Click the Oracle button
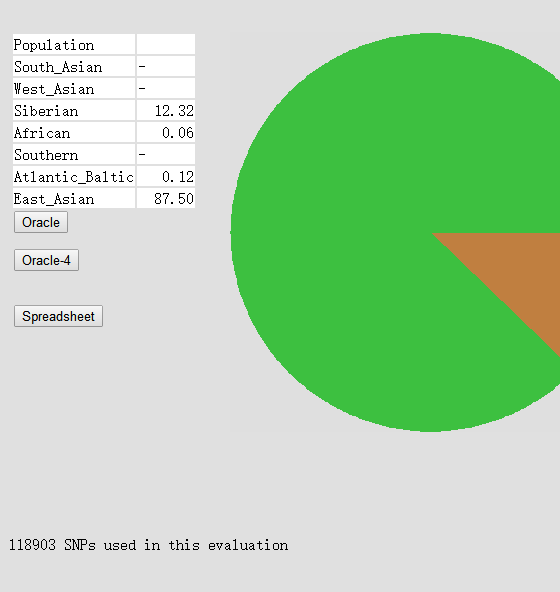Image resolution: width=560 pixels, height=592 pixels. (x=41, y=222)
